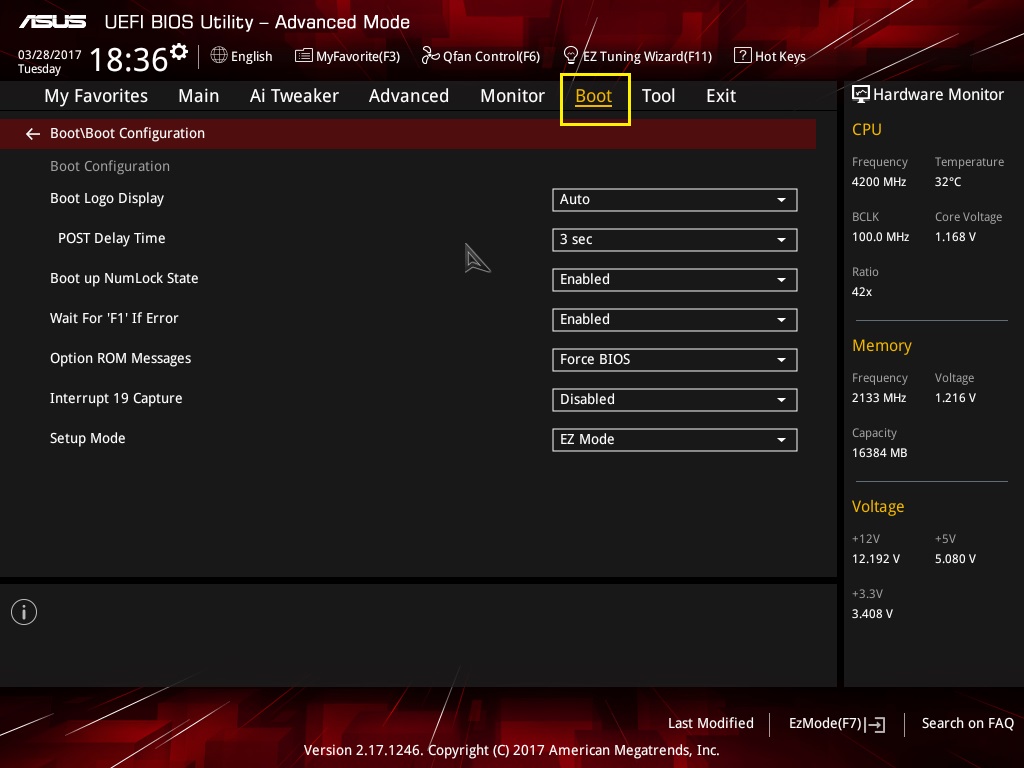The width and height of the screenshot is (1024, 768).
Task: Select the Boot tab
Action: pos(594,96)
